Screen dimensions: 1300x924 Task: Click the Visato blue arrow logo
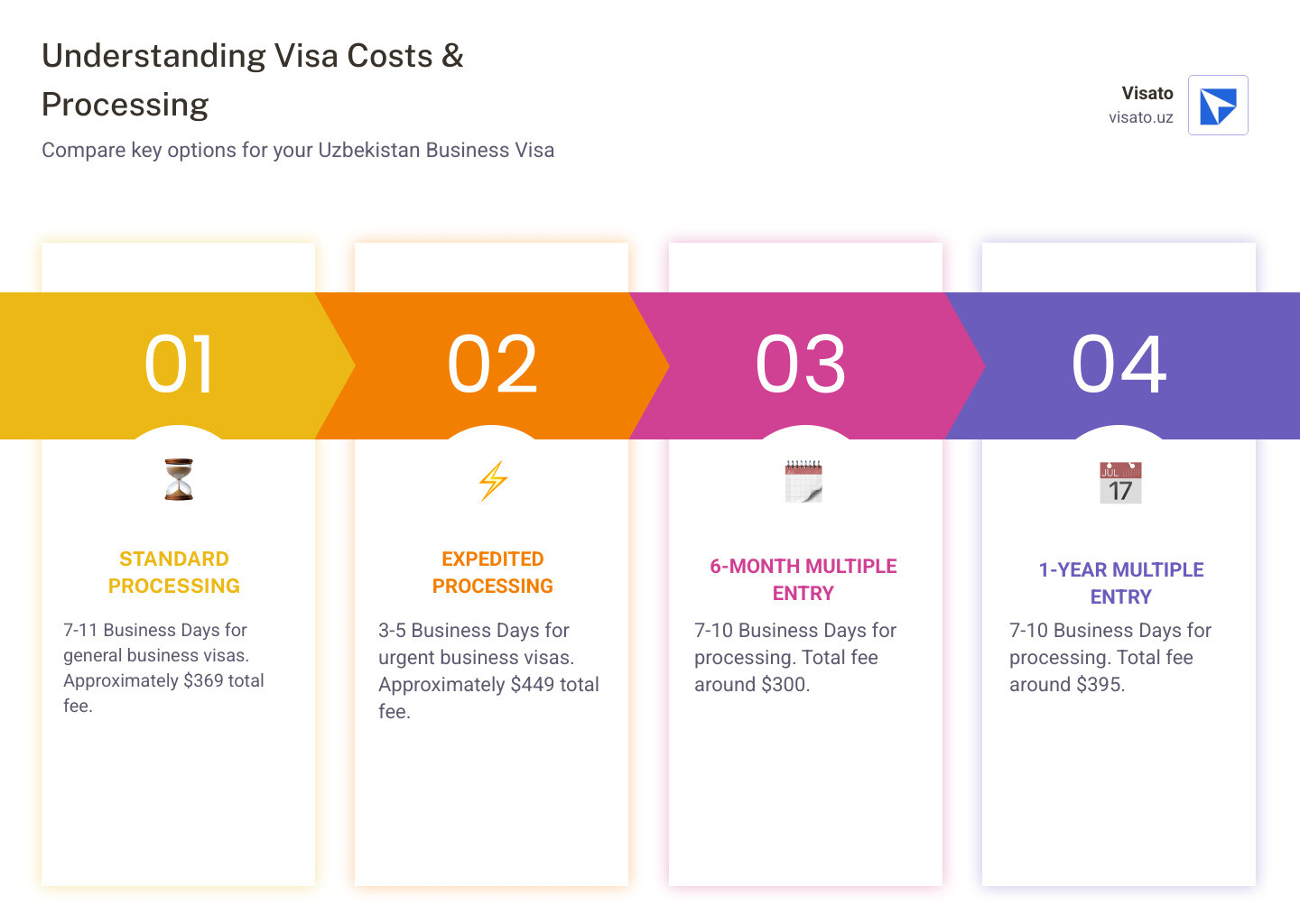coord(1218,106)
